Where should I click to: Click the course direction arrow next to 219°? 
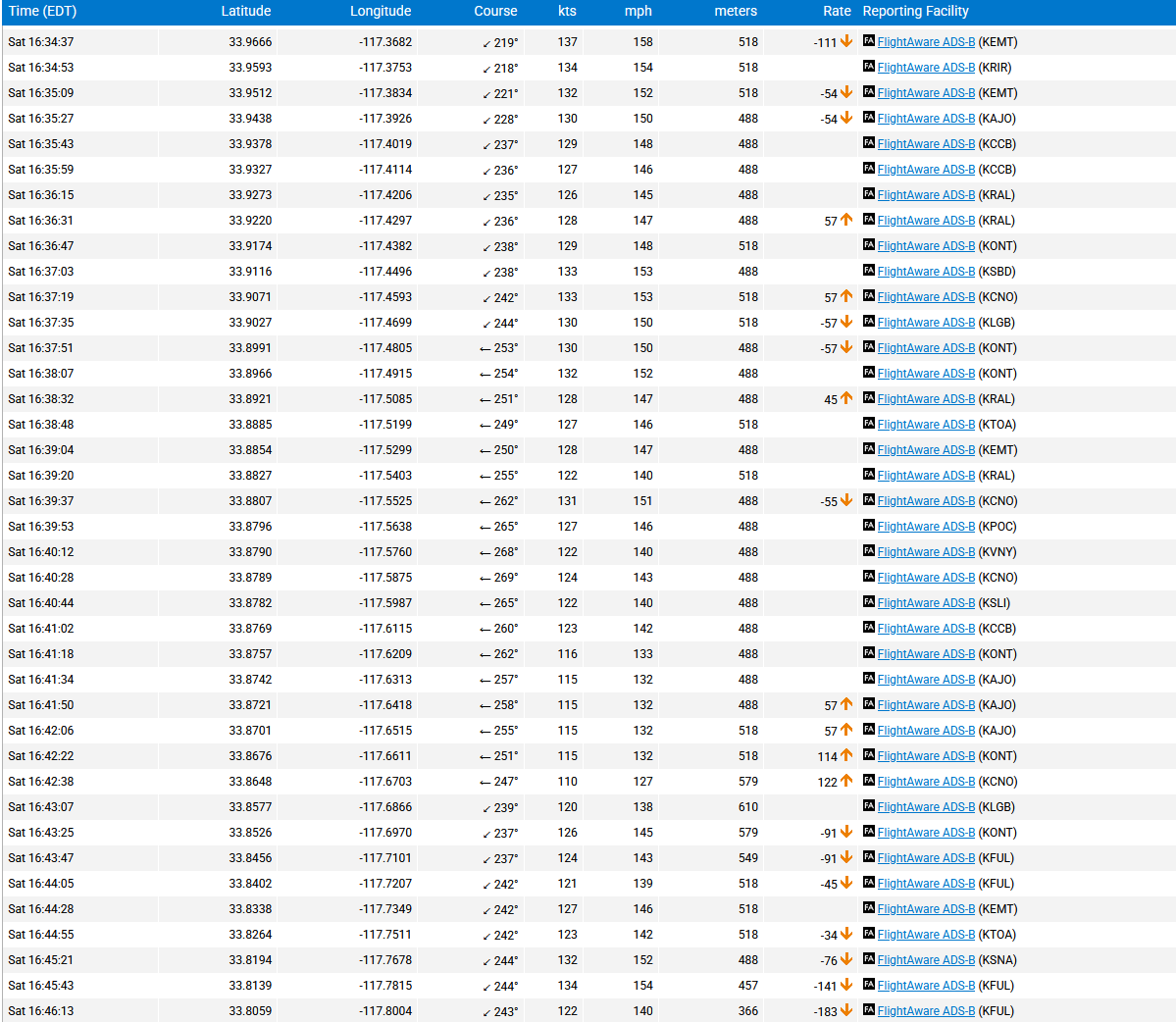click(x=486, y=43)
